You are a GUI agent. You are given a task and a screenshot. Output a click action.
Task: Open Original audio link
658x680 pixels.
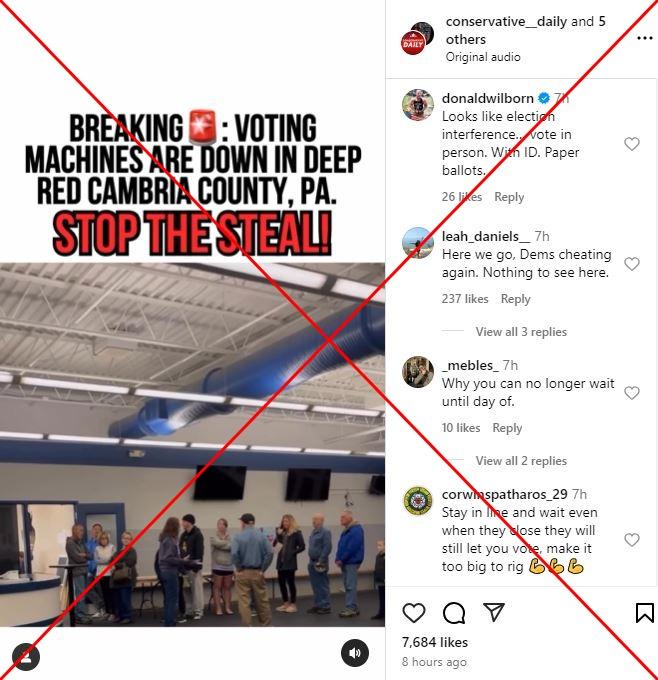[483, 57]
